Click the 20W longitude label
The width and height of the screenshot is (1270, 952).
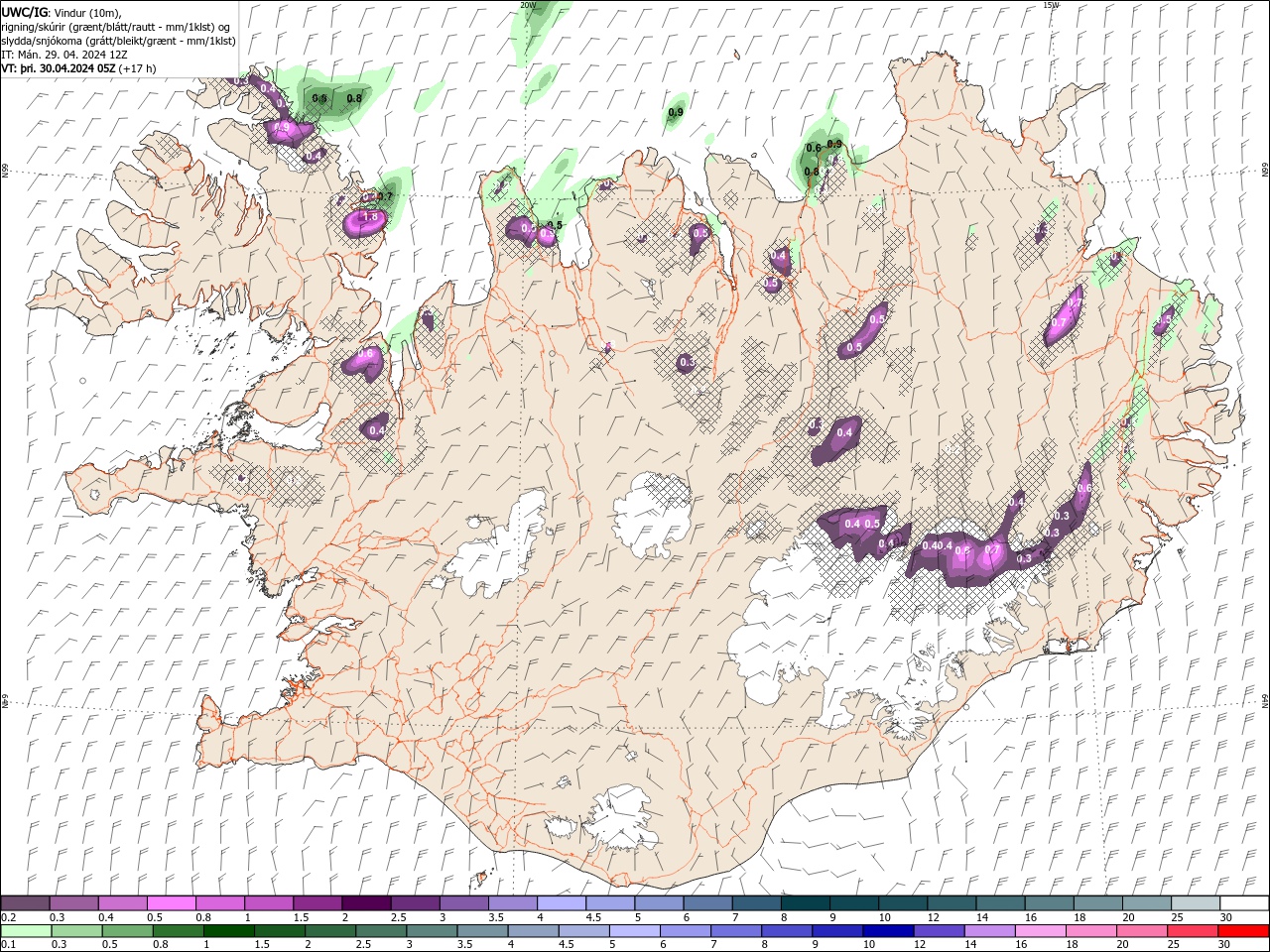pyautogui.click(x=528, y=5)
